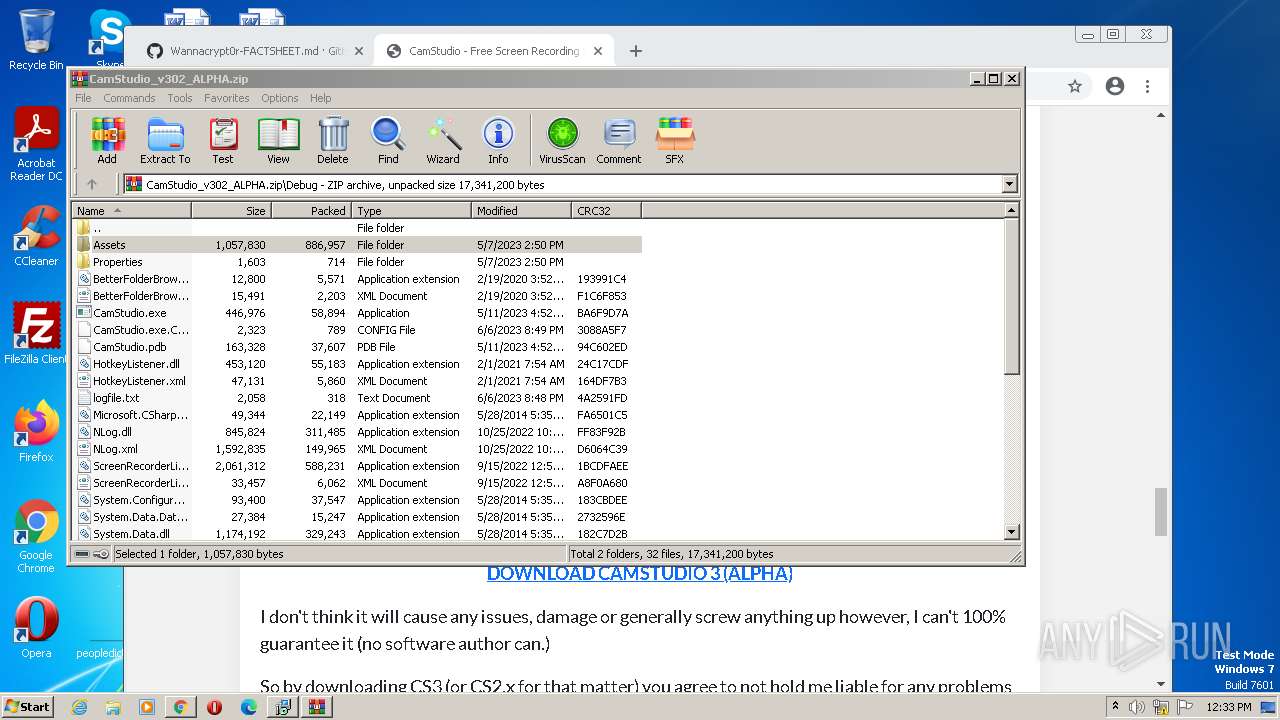The height and width of the screenshot is (720, 1280).
Task: Click the volume tray icon
Action: tap(1137, 706)
